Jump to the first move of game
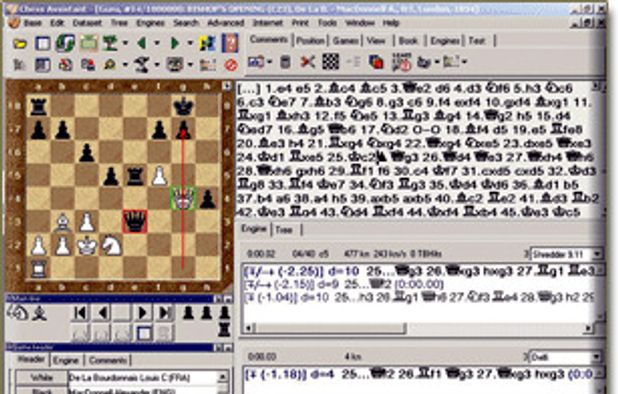The width and height of the screenshot is (618, 394). coord(80,313)
